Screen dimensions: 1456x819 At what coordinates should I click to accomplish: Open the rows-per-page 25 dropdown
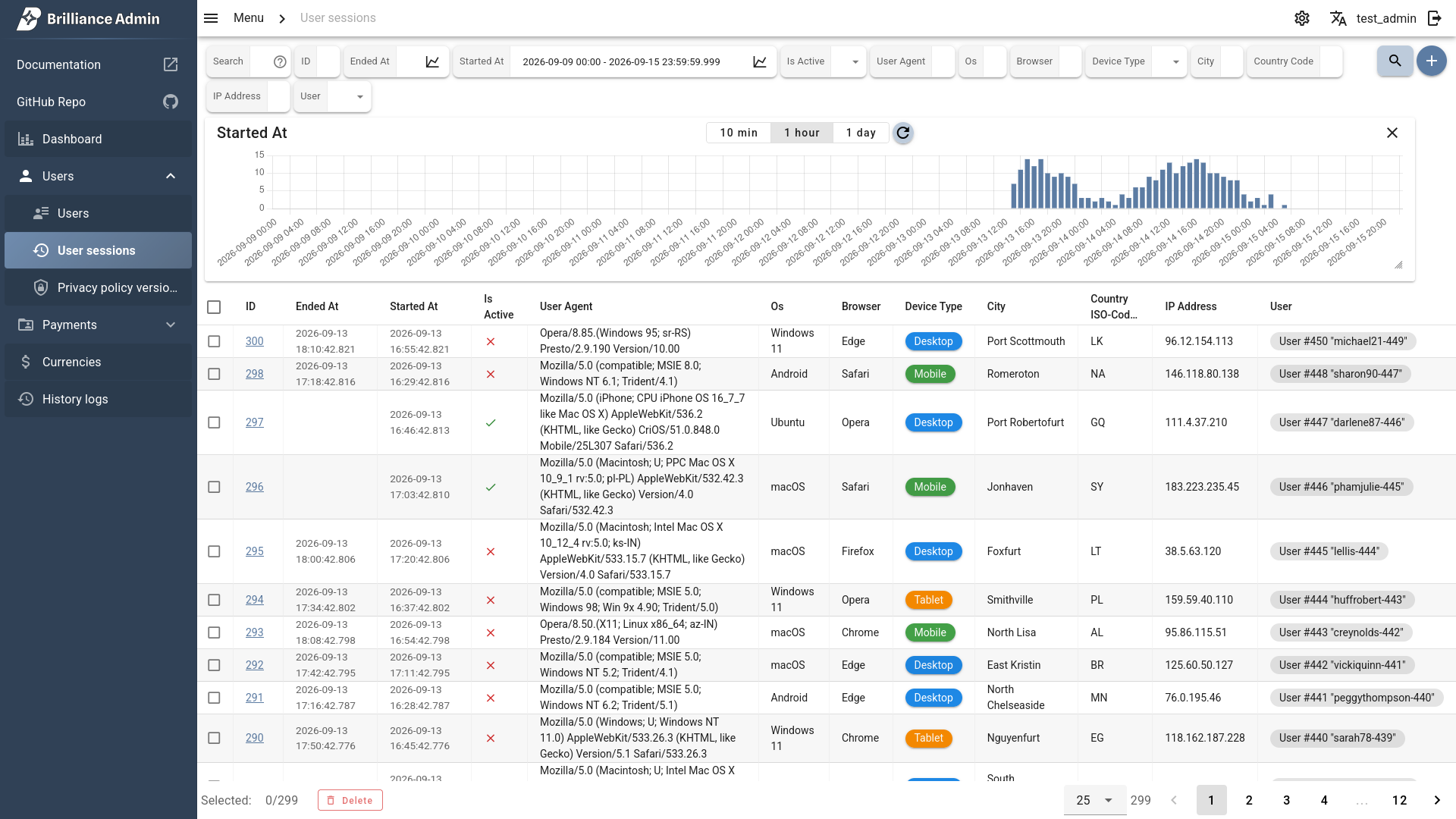(x=1094, y=800)
